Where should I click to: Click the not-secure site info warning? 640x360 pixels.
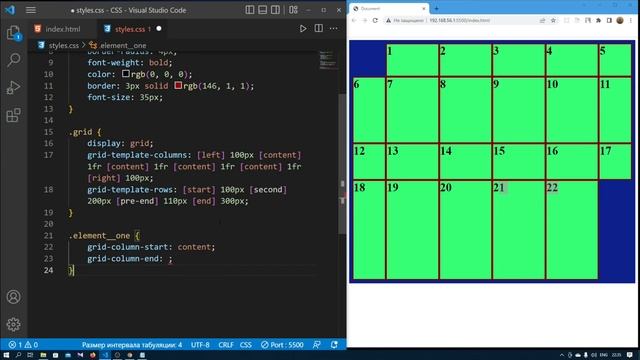pos(404,20)
